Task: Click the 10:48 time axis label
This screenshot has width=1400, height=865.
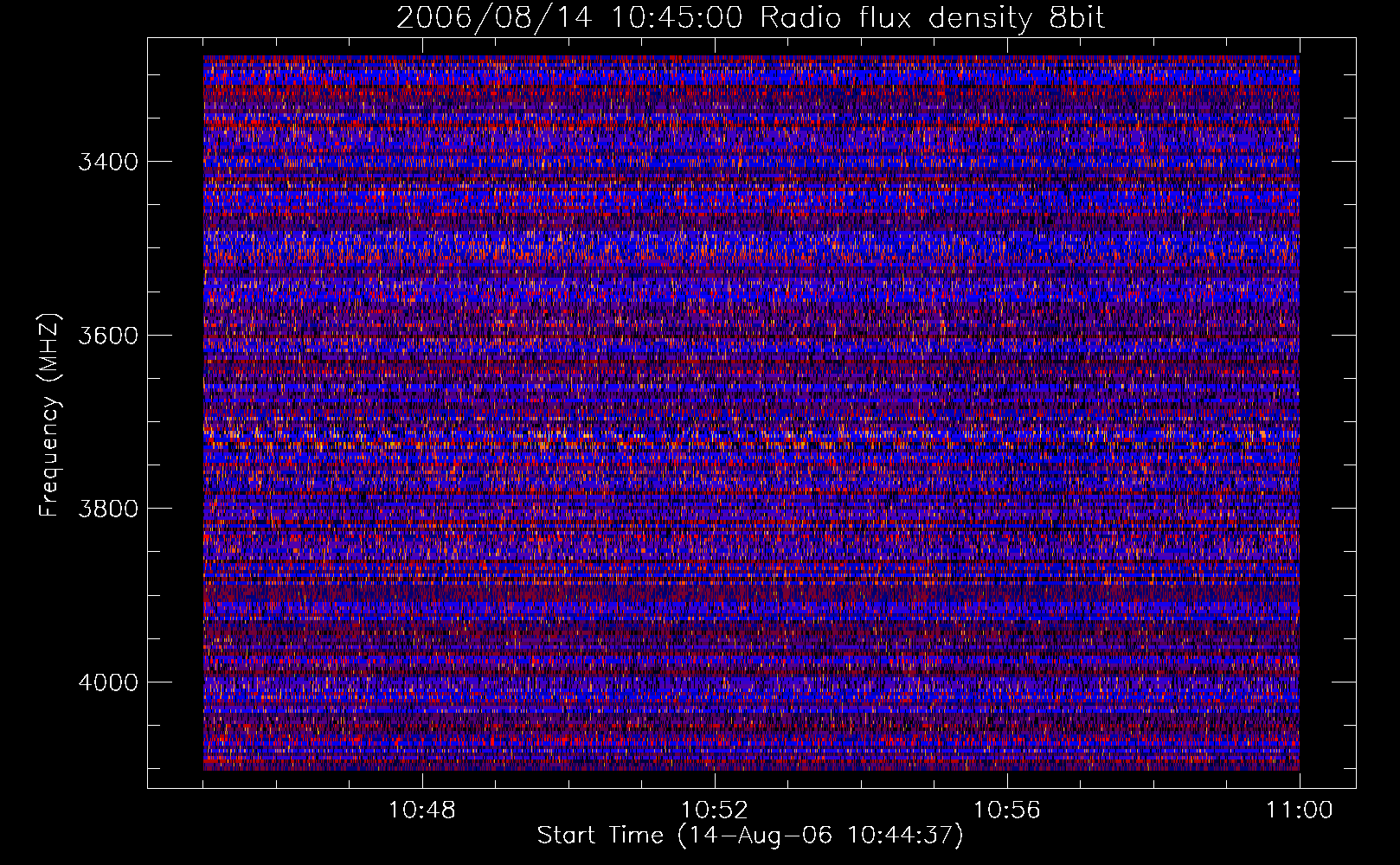Action: [x=422, y=811]
